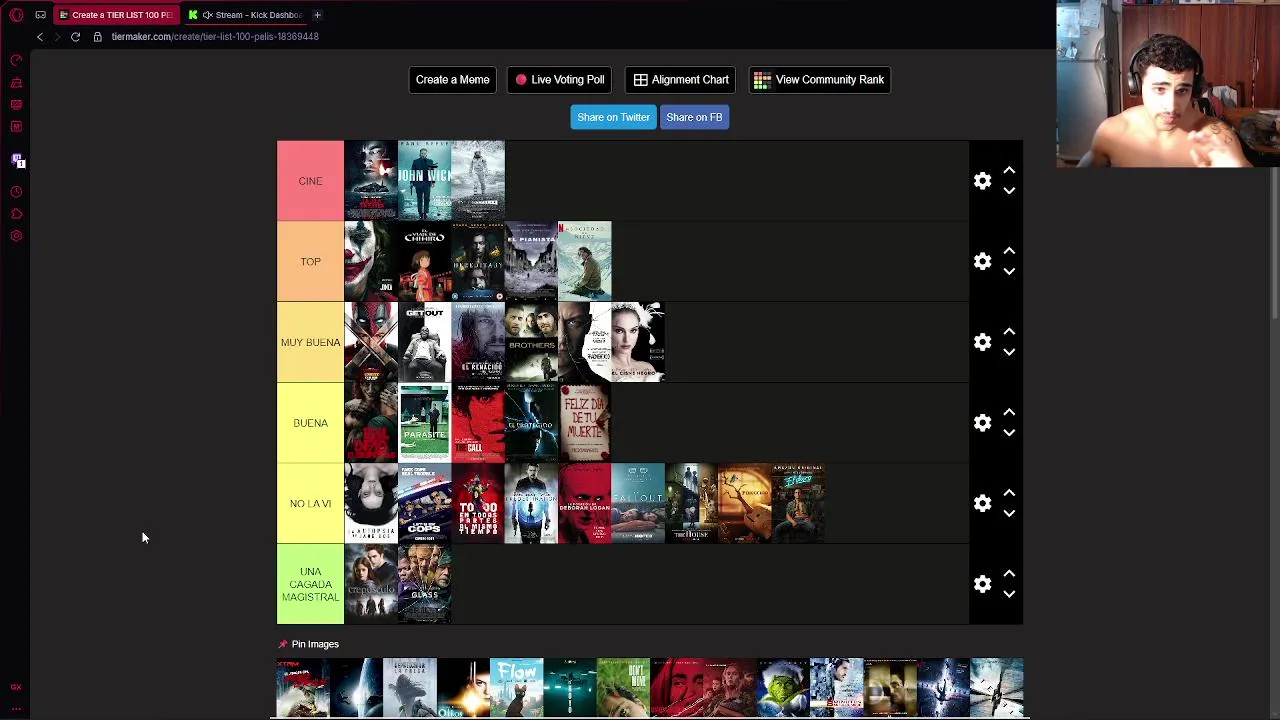Open the Opera GX main menu icon
Image resolution: width=1280 pixels, height=720 pixels.
coord(16,15)
